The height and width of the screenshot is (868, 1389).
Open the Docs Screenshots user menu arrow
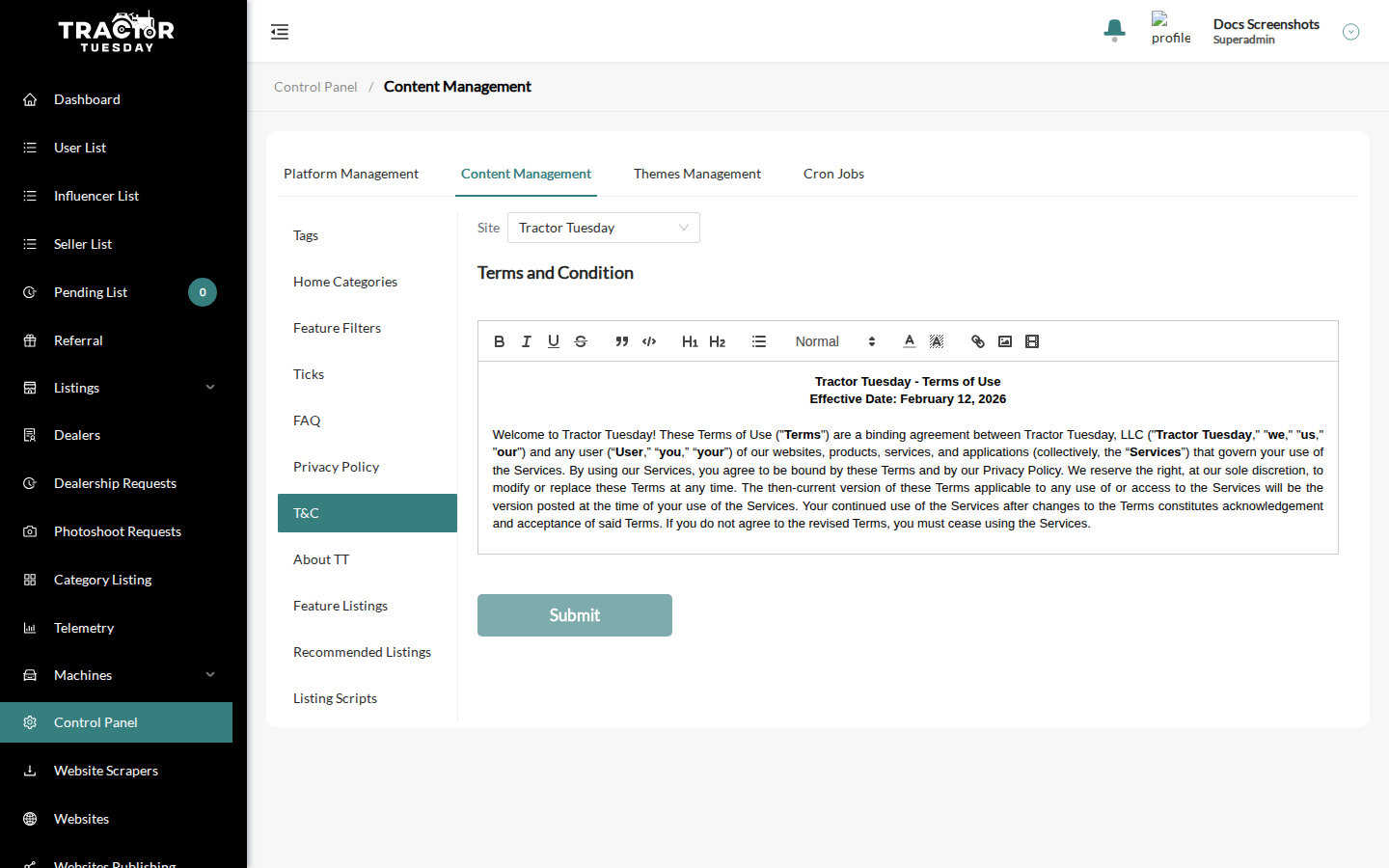pyautogui.click(x=1351, y=32)
